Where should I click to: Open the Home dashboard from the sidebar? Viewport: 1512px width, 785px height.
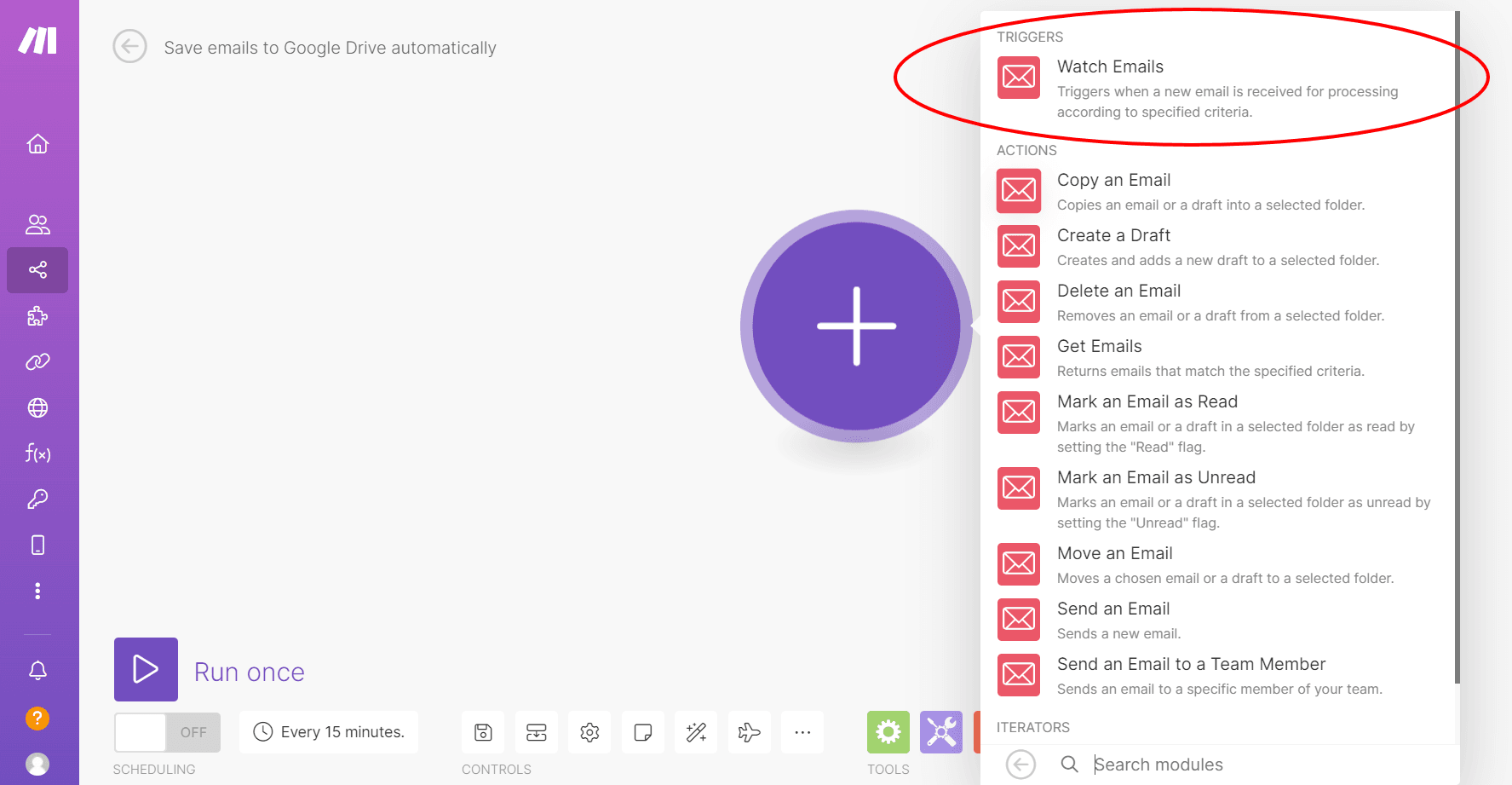pos(37,143)
